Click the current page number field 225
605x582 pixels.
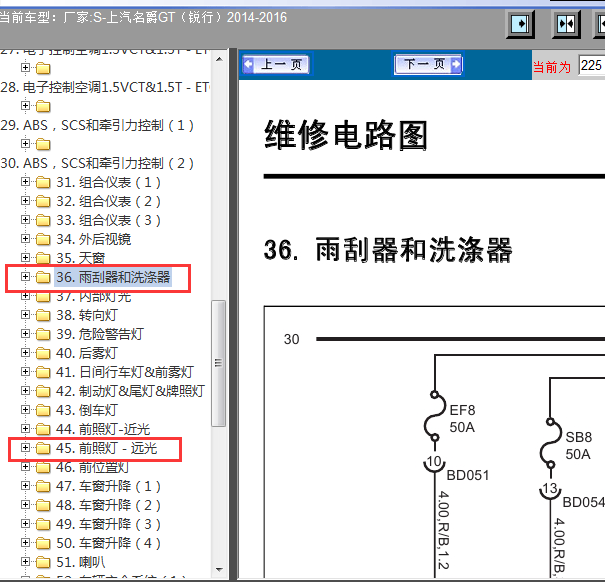pyautogui.click(x=591, y=66)
